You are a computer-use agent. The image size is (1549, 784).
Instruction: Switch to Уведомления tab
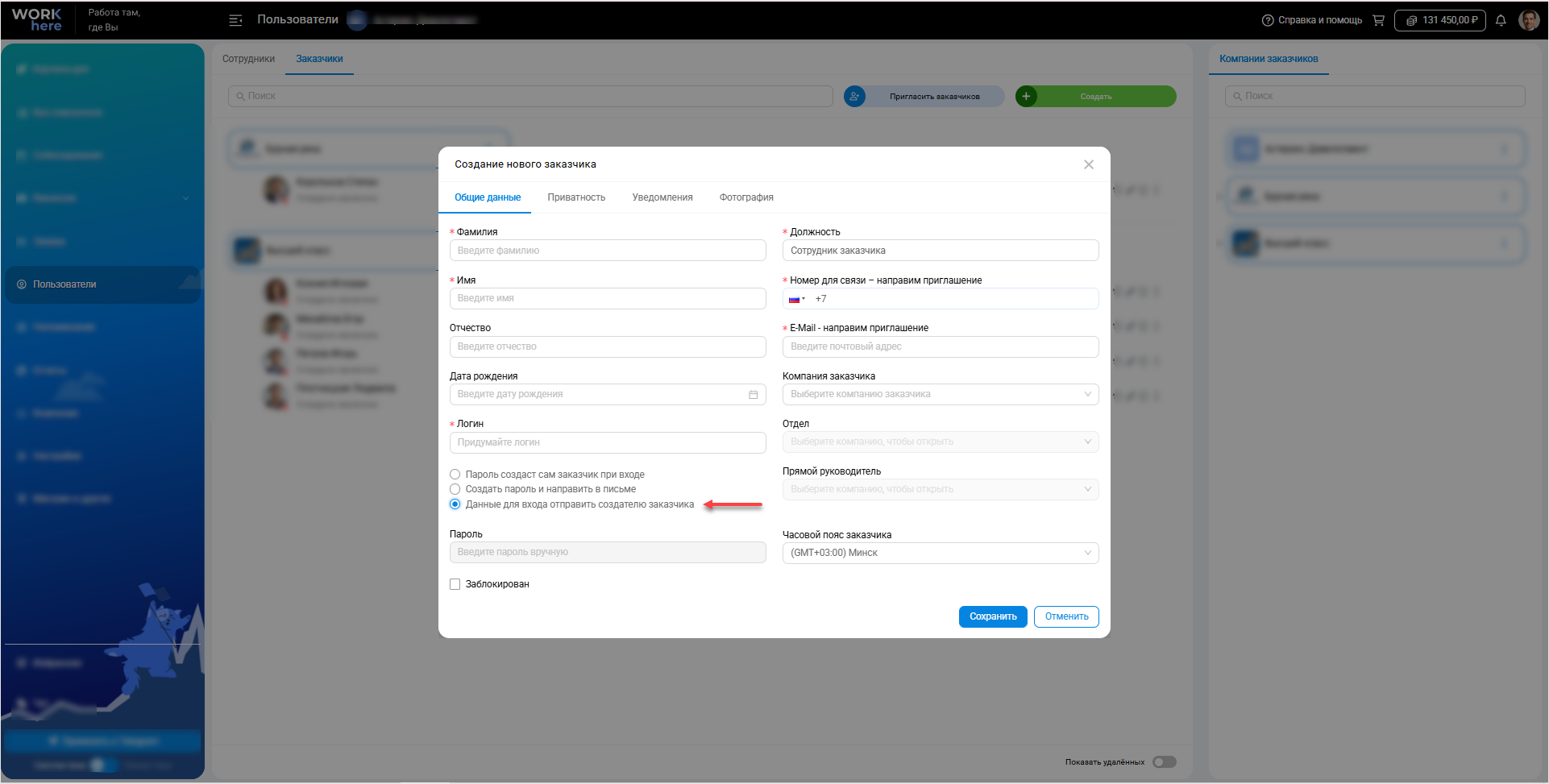coord(662,197)
